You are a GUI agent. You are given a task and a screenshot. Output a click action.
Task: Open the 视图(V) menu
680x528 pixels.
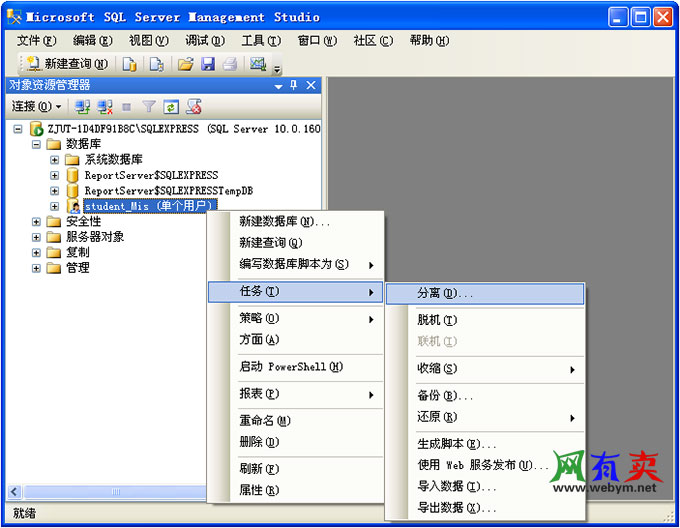pyautogui.click(x=149, y=41)
